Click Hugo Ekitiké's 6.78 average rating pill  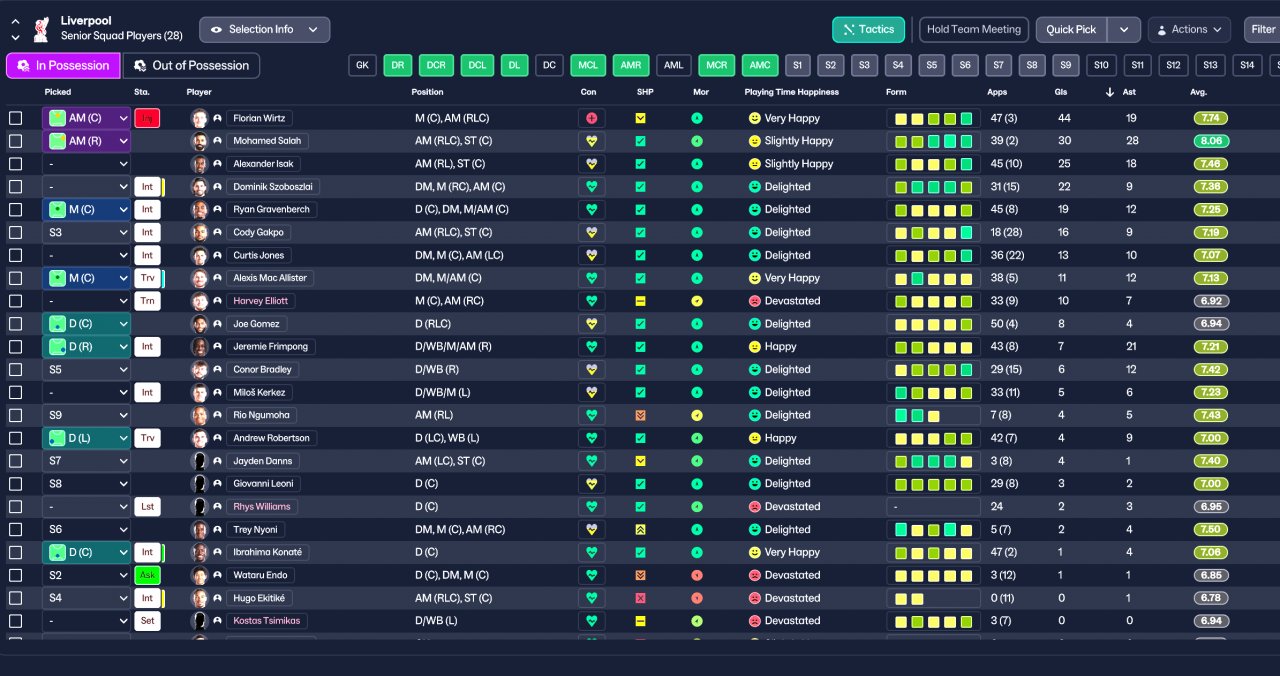tap(1211, 598)
